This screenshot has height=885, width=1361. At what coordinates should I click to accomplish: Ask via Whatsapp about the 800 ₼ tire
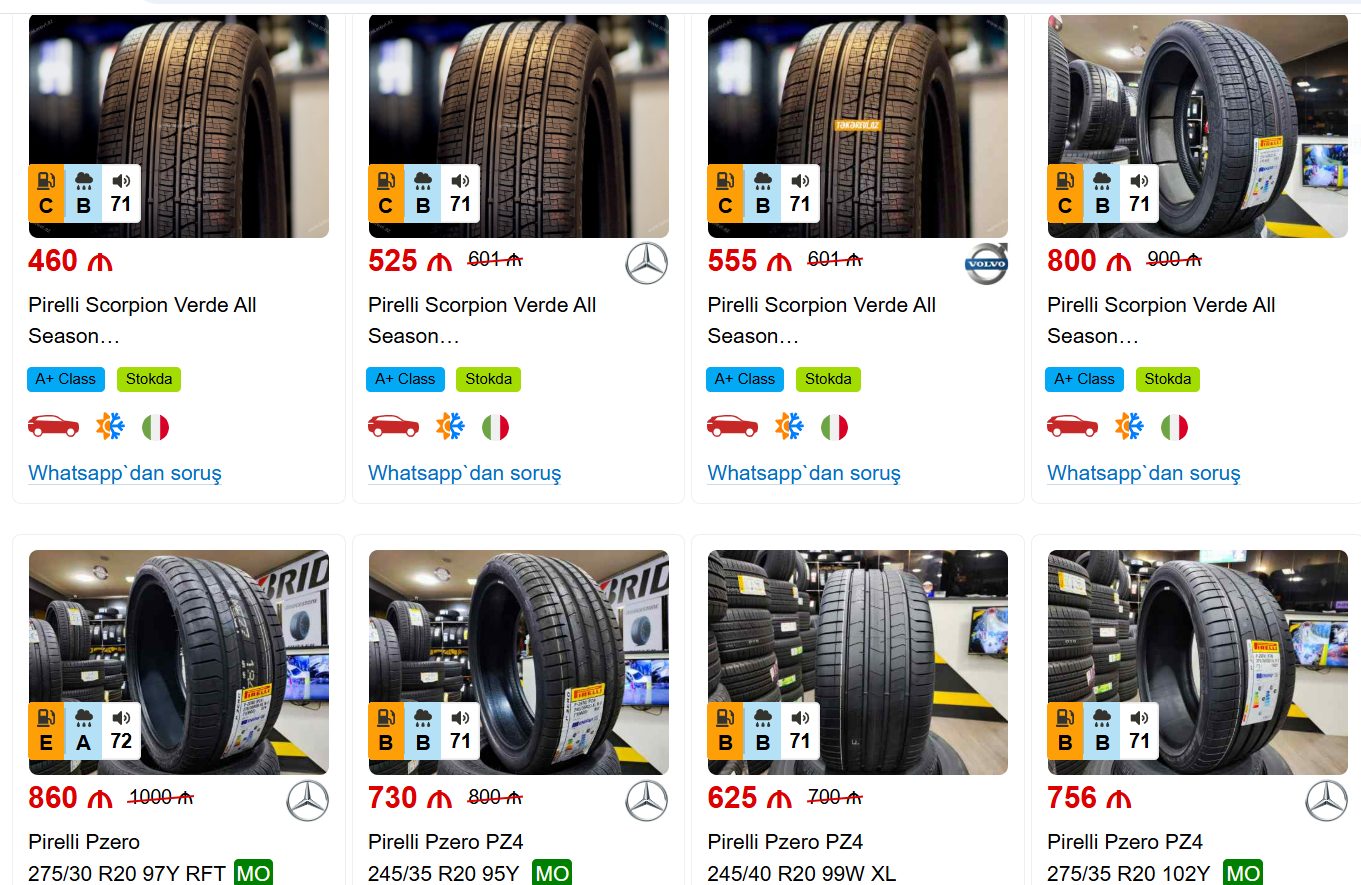click(1143, 473)
